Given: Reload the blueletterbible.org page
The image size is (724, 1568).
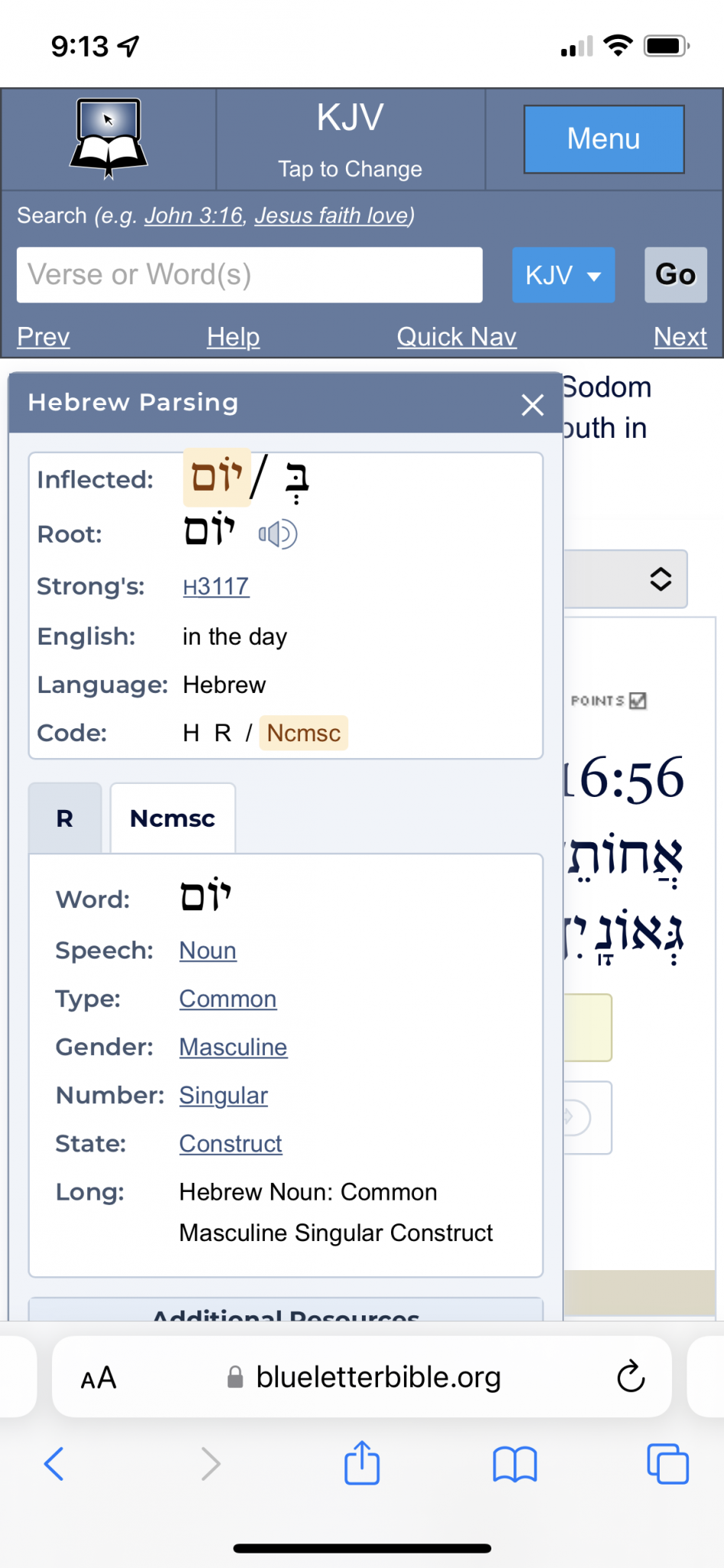Looking at the screenshot, I should (x=631, y=1377).
